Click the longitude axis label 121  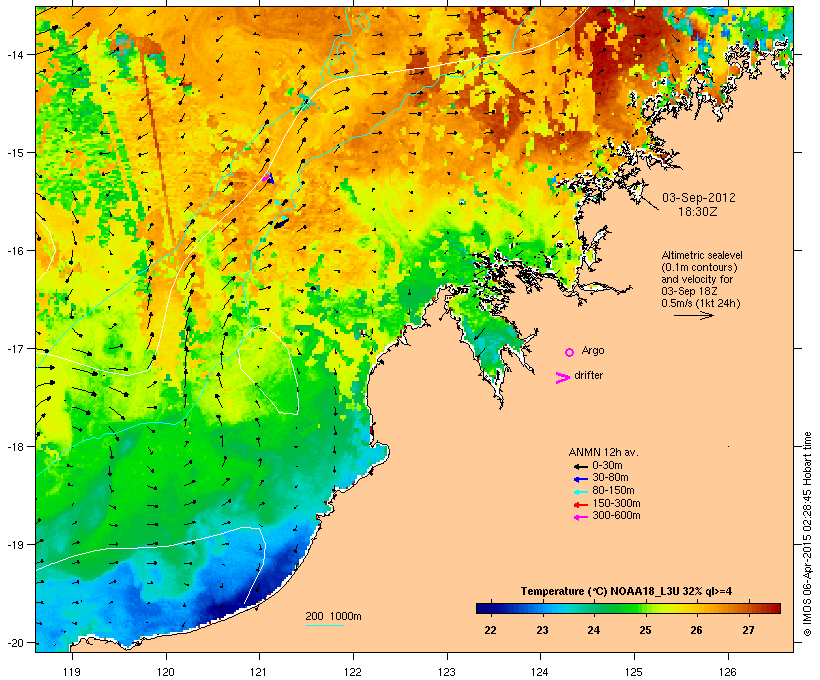click(x=259, y=672)
